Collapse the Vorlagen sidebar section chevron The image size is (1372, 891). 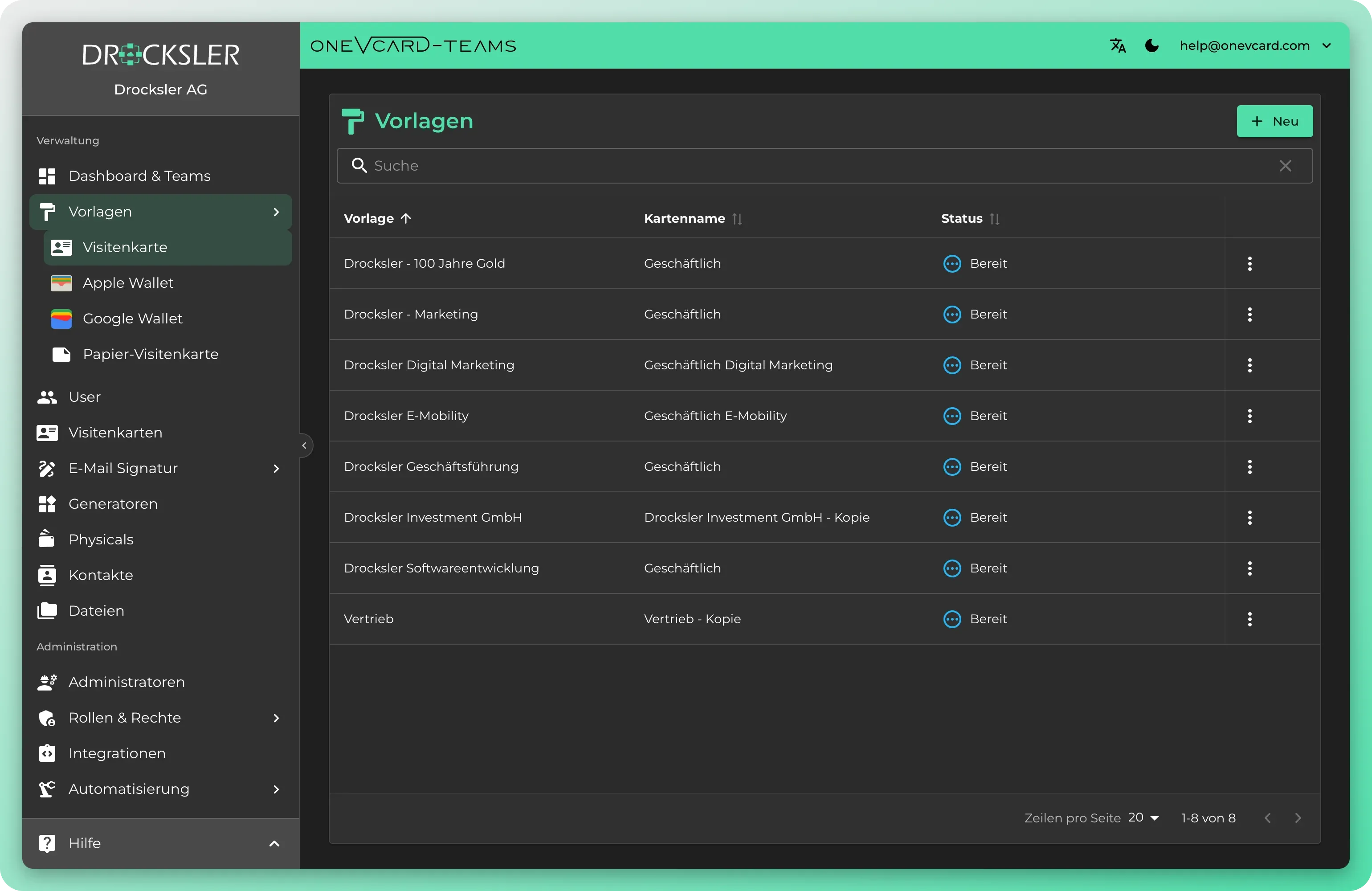coord(276,212)
